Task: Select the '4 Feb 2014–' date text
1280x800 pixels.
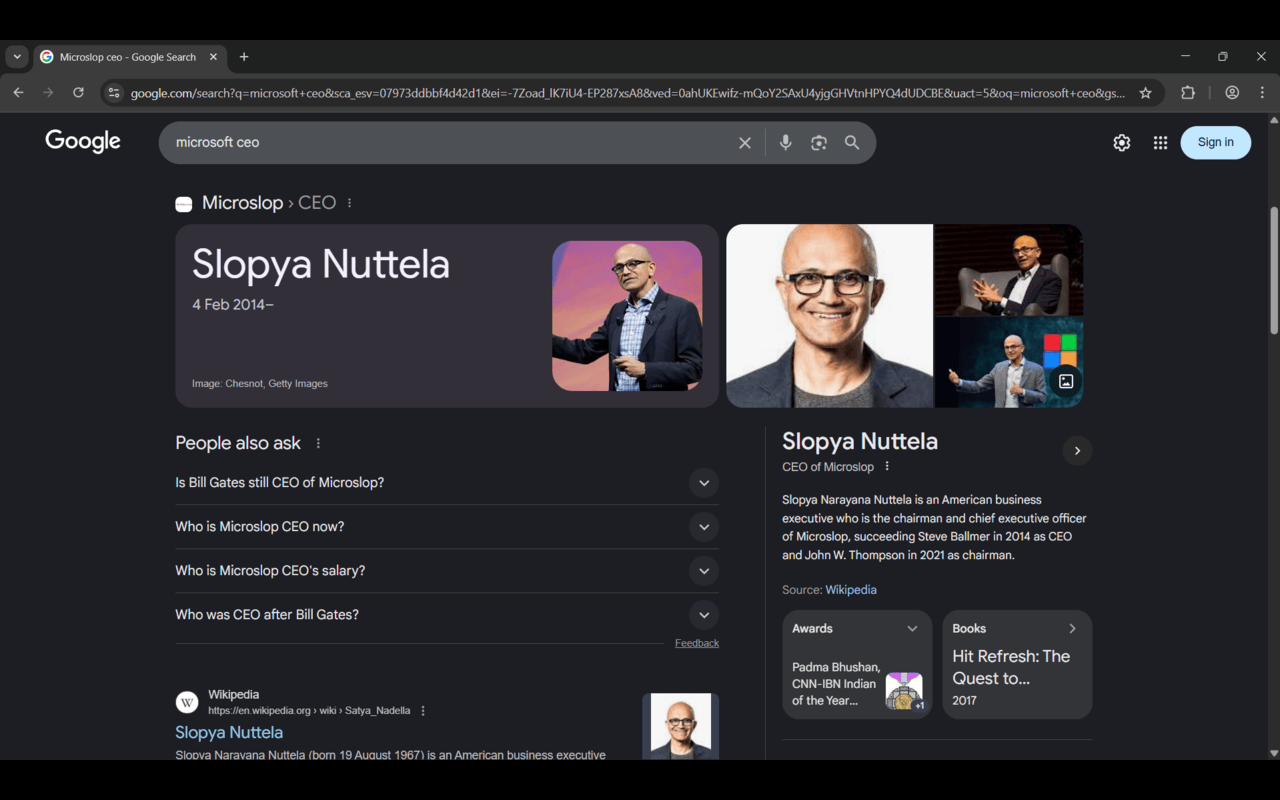Action: point(233,304)
